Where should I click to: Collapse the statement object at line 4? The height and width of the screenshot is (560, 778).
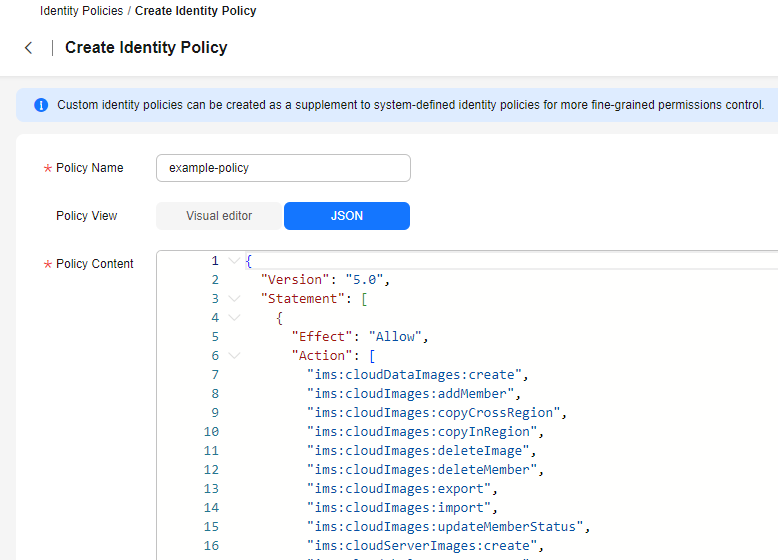234,318
